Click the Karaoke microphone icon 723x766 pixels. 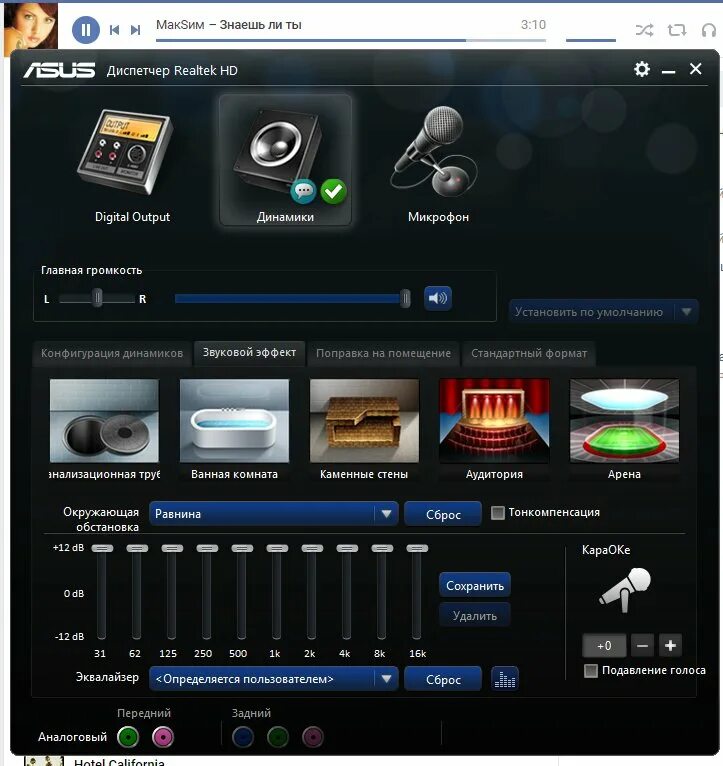625,589
